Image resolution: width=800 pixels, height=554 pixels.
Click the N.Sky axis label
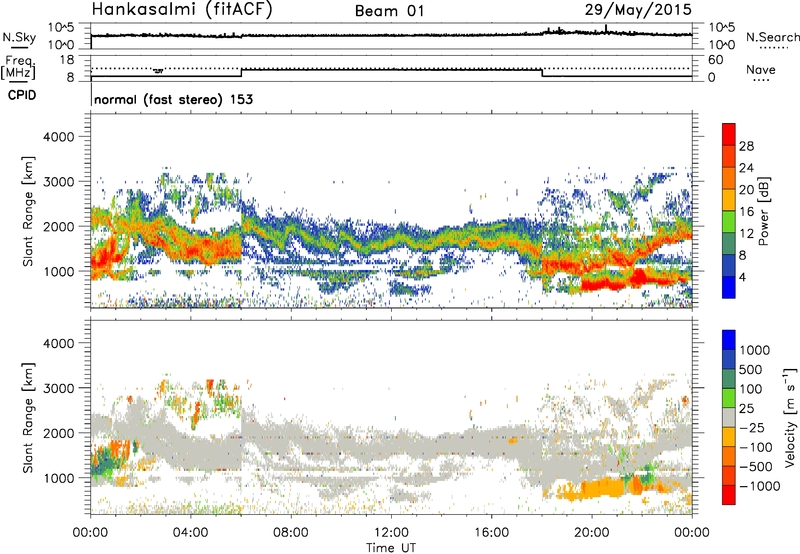pos(19,37)
